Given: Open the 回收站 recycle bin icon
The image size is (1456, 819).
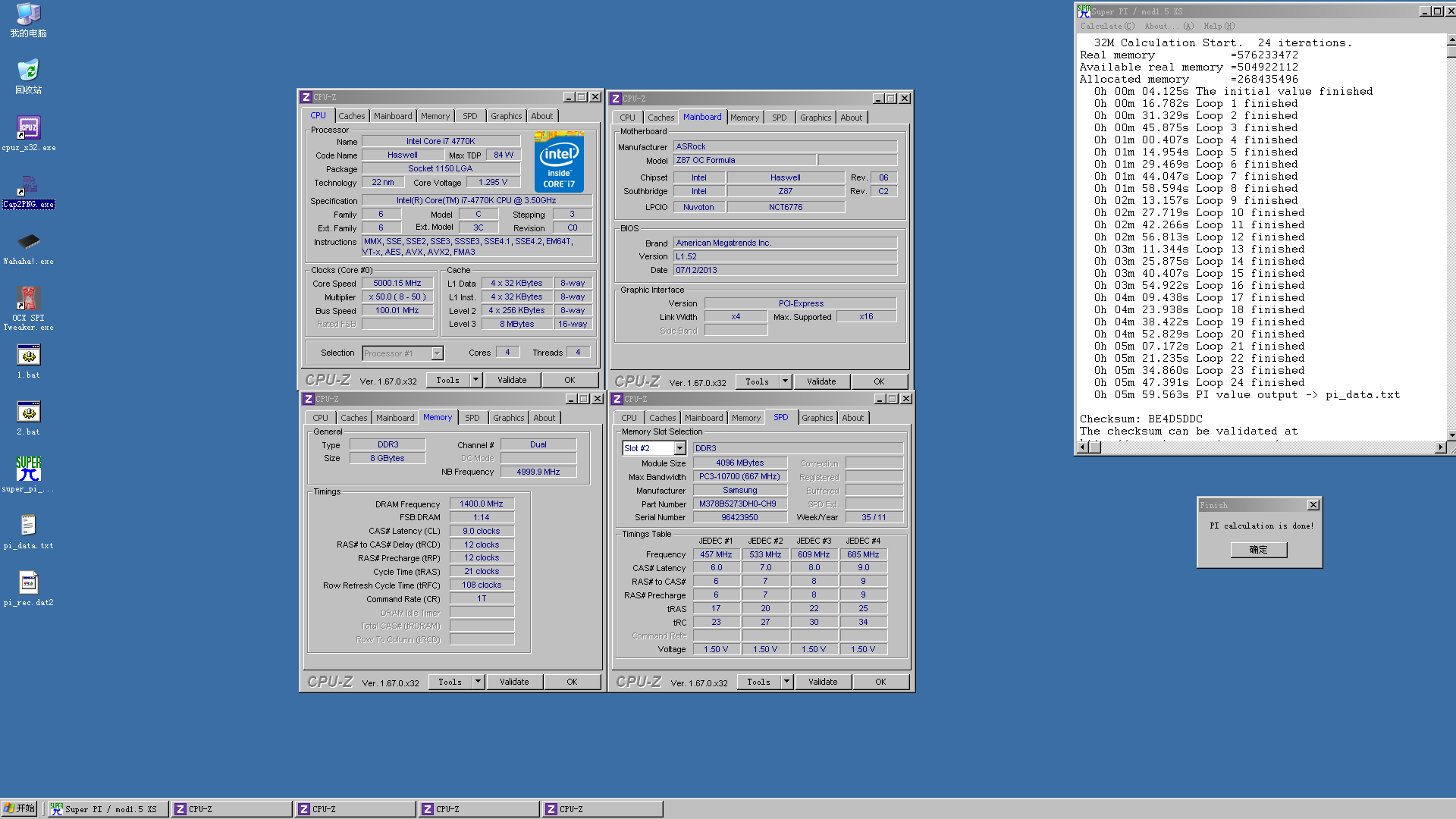Looking at the screenshot, I should pyautogui.click(x=29, y=77).
